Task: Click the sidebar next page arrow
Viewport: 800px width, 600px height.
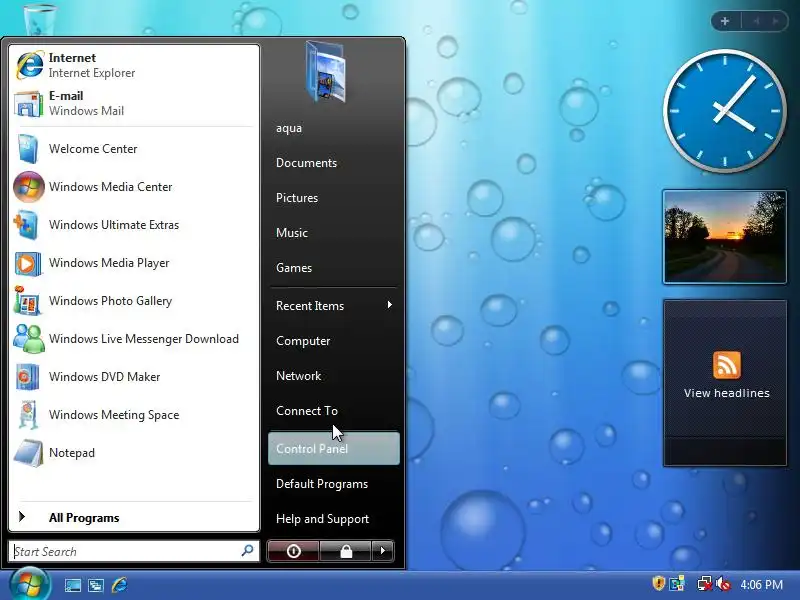Action: [x=775, y=21]
